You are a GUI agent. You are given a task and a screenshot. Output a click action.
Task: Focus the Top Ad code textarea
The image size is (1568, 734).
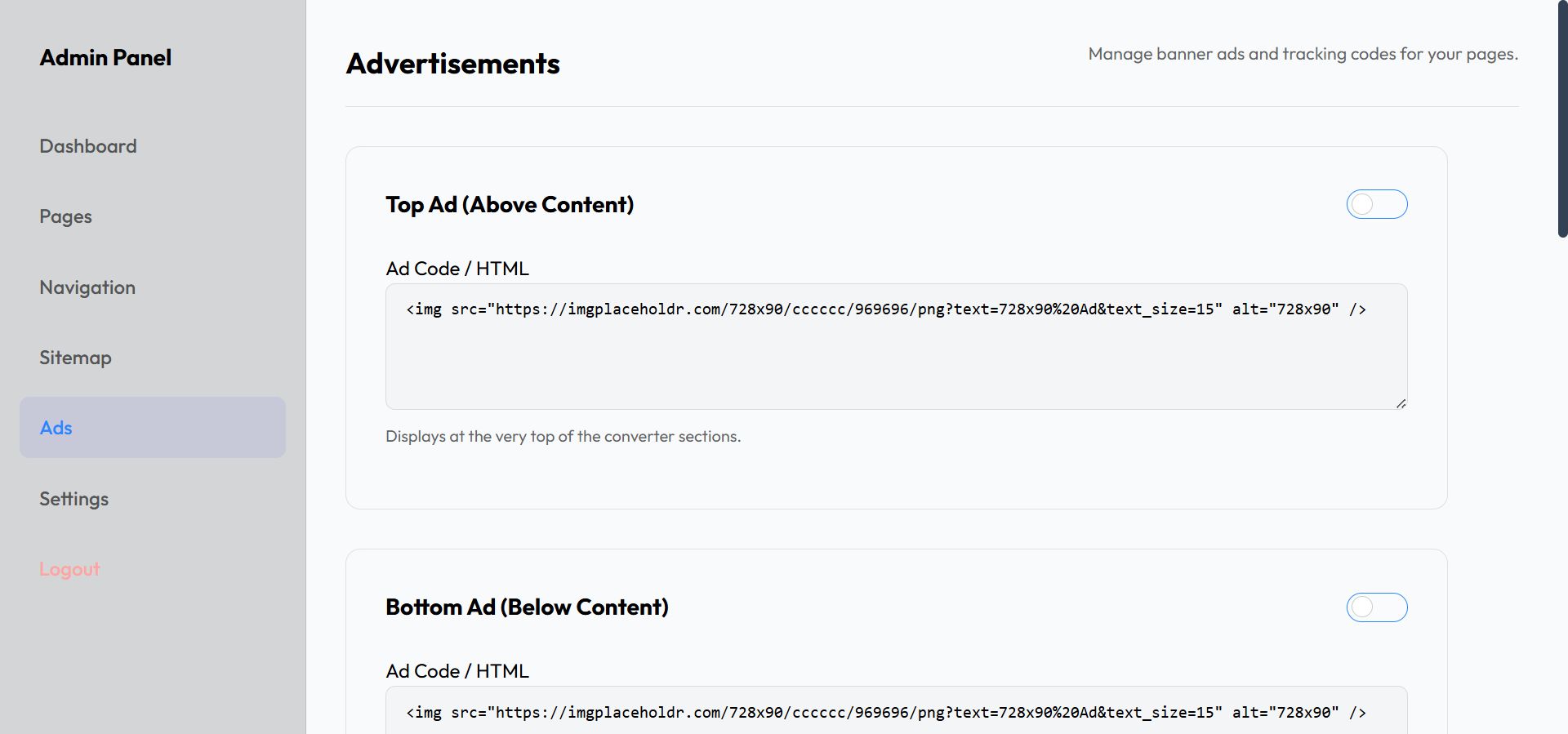click(x=895, y=359)
